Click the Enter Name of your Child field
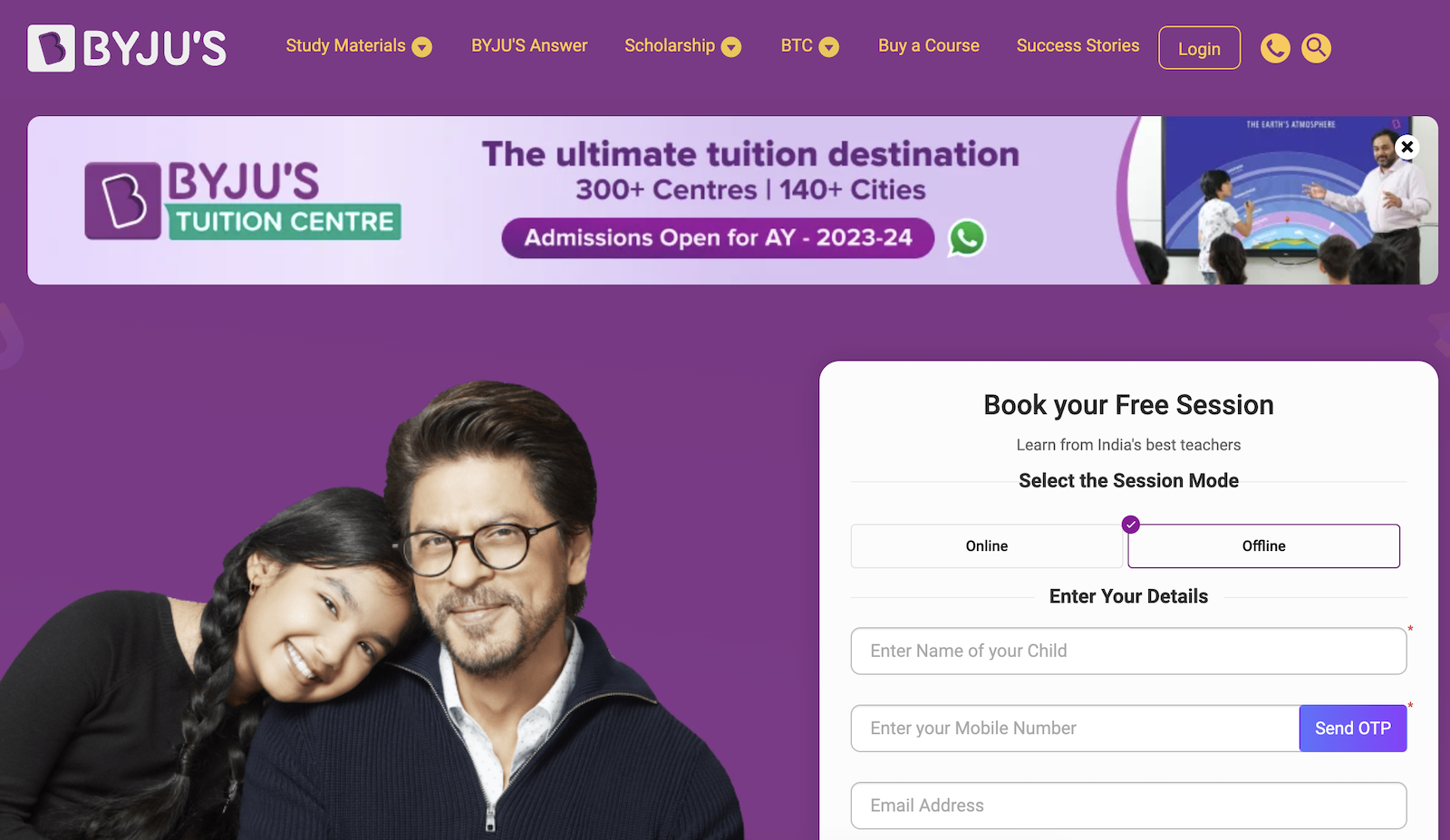The height and width of the screenshot is (840, 1450). coord(1128,651)
